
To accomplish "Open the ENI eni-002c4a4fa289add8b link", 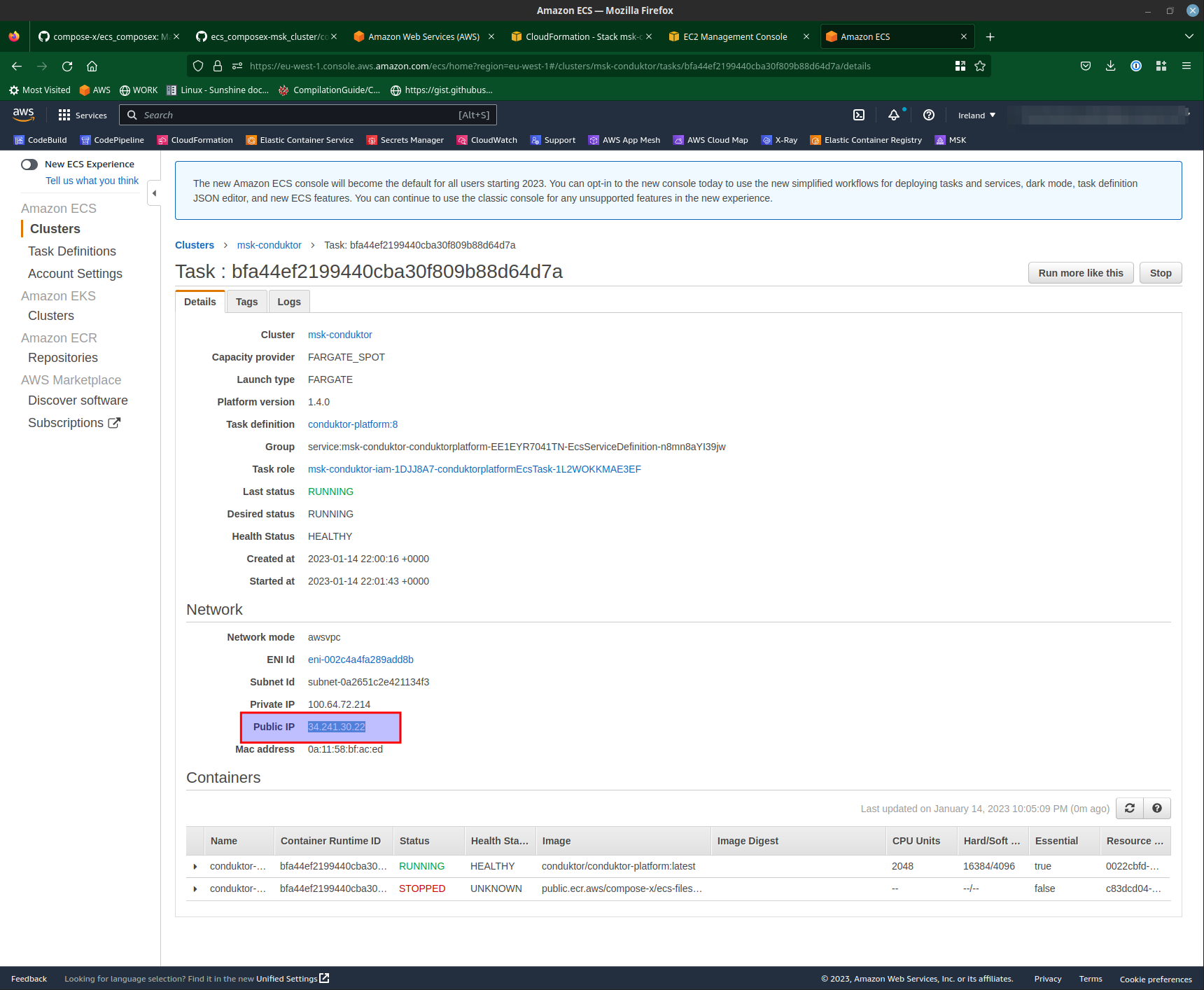I will [x=360, y=660].
